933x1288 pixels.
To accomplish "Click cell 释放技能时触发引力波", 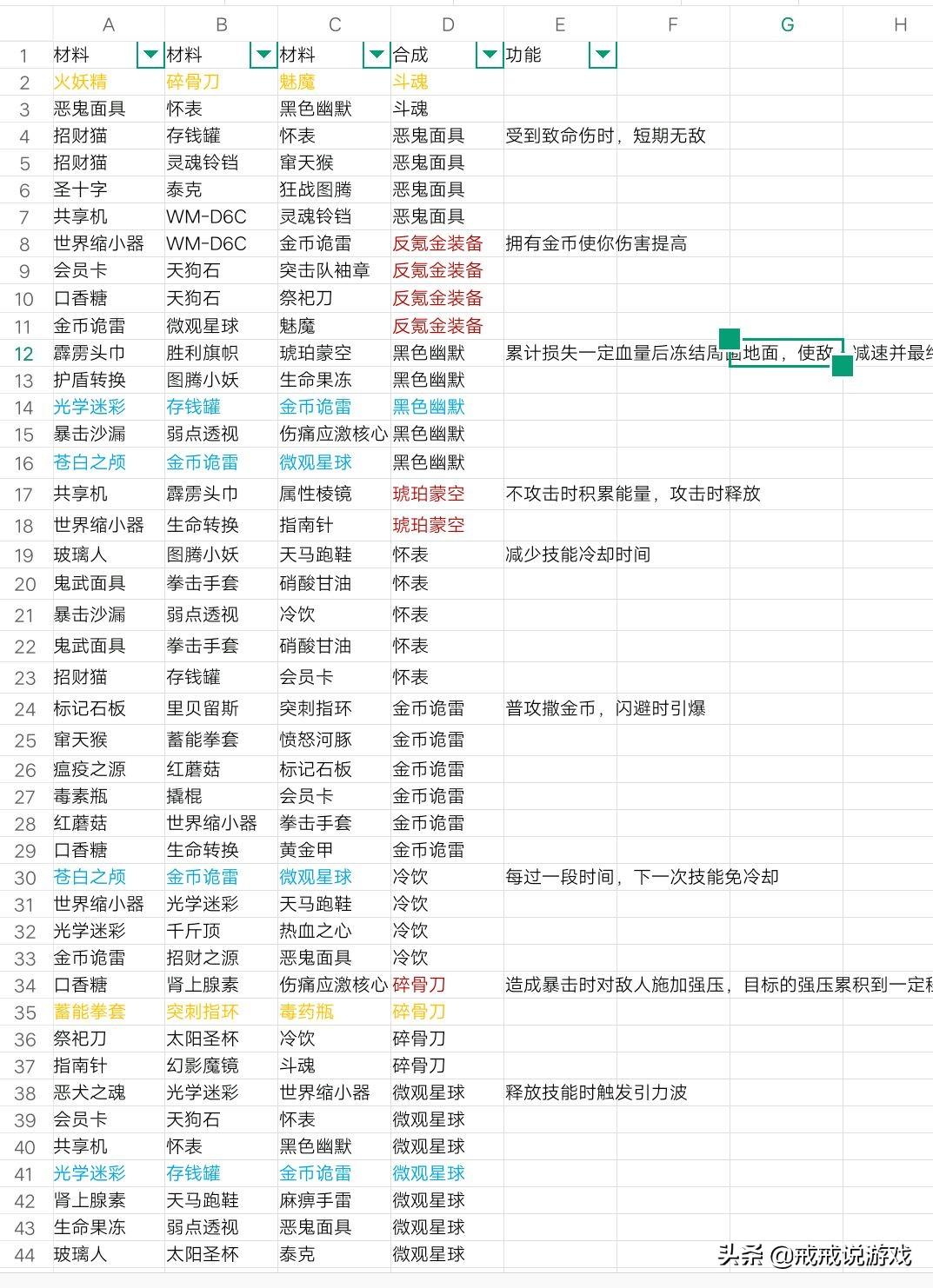I will [x=596, y=1092].
